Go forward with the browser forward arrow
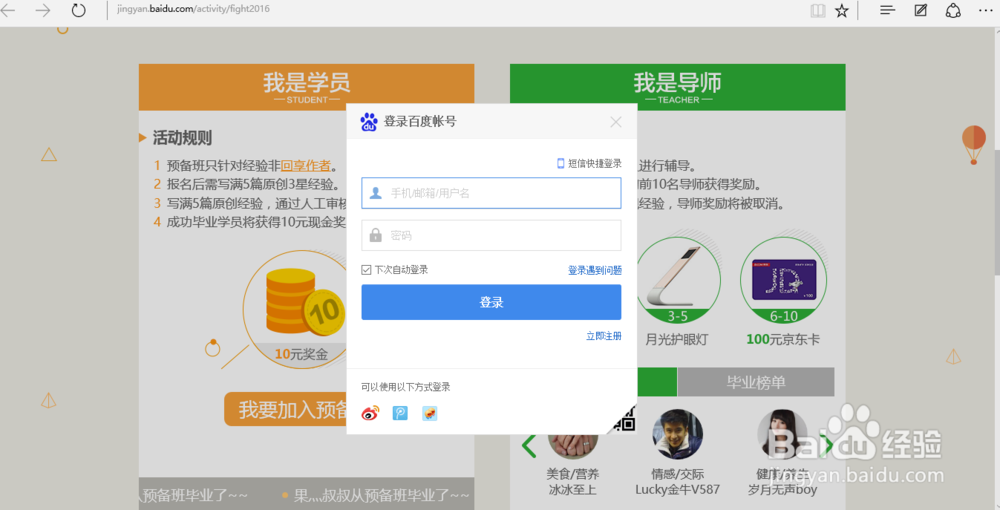The image size is (1000, 510). pyautogui.click(x=43, y=10)
